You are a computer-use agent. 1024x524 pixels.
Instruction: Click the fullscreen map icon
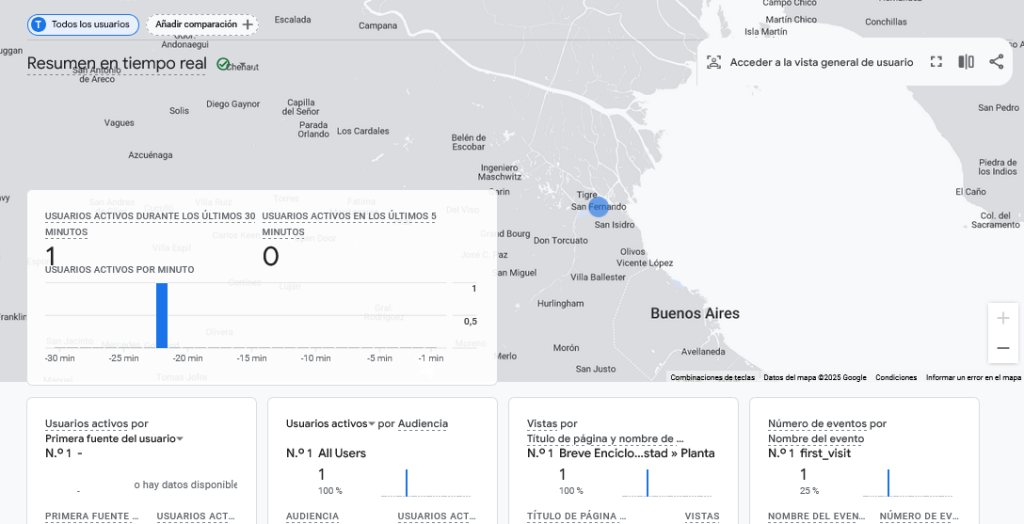click(x=936, y=62)
